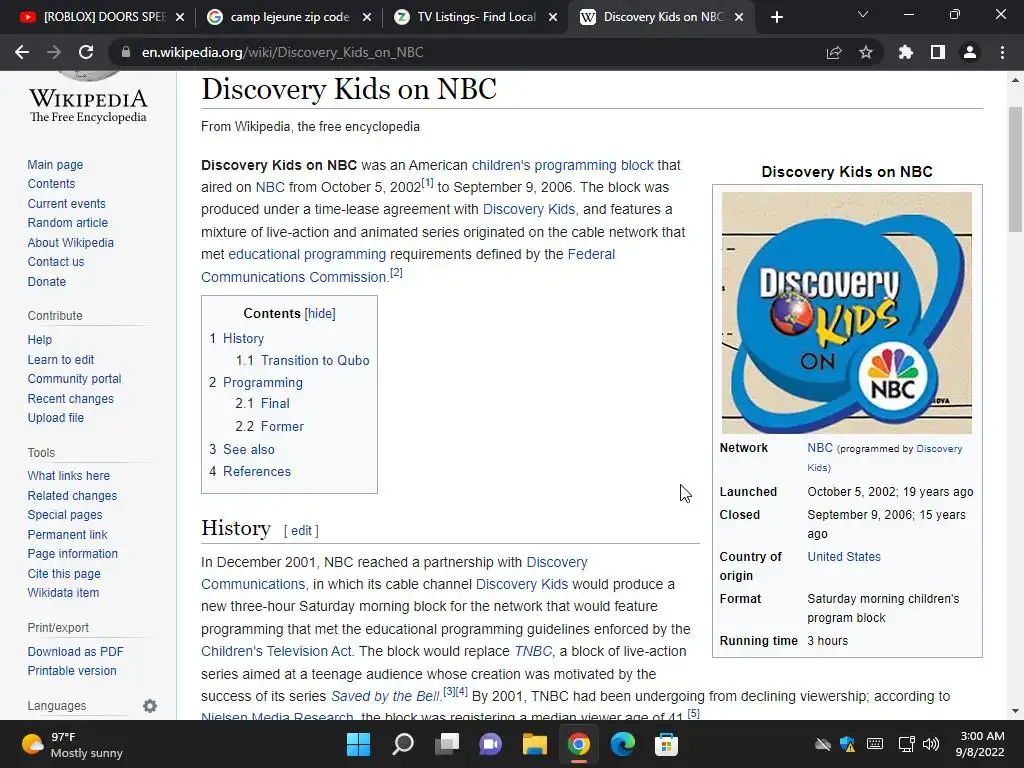
Task: Open the clock showing 3:00 AM
Action: click(982, 744)
